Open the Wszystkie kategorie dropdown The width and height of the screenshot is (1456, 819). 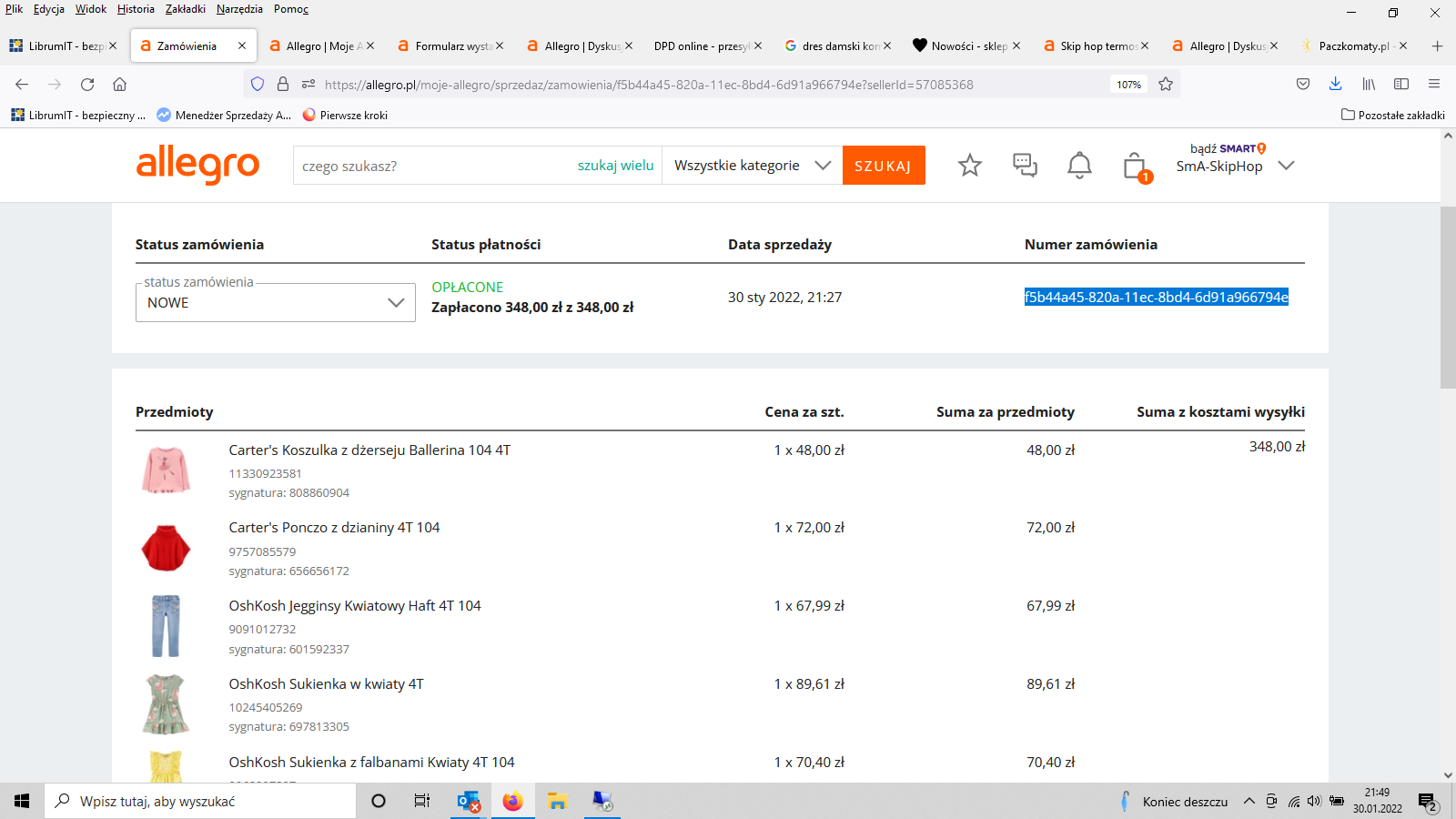pyautogui.click(x=752, y=166)
